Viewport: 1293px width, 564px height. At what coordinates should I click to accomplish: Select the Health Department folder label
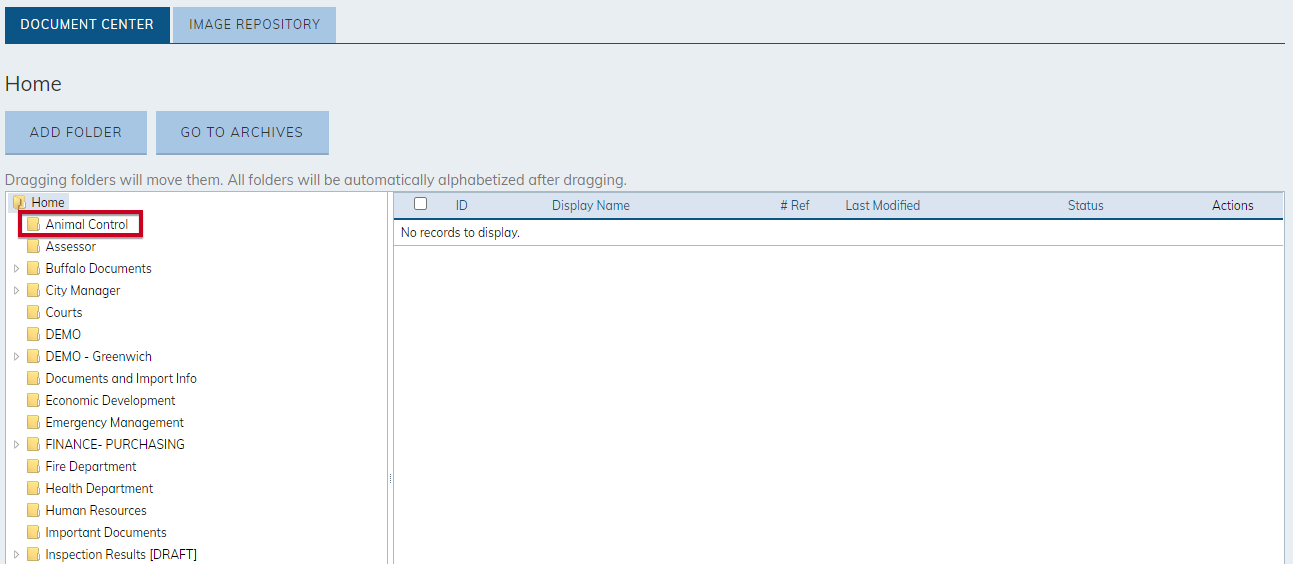pos(99,489)
